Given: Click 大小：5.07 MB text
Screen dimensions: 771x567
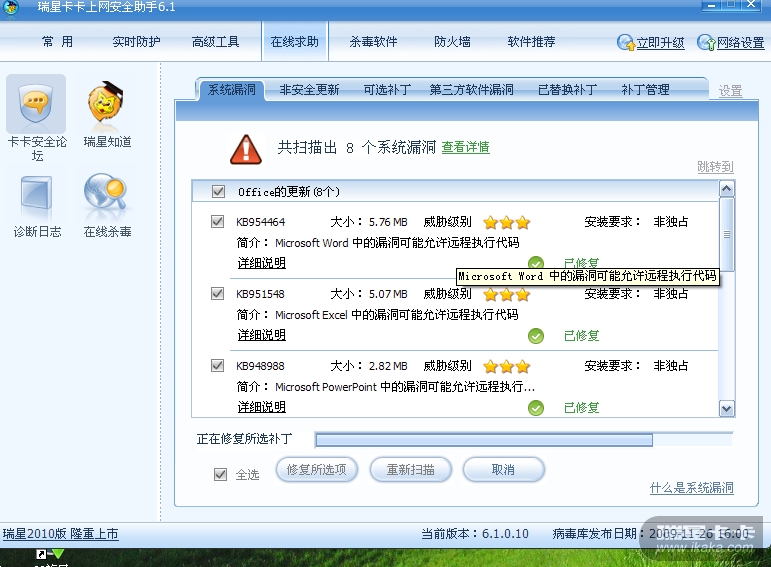Looking at the screenshot, I should [369, 294].
